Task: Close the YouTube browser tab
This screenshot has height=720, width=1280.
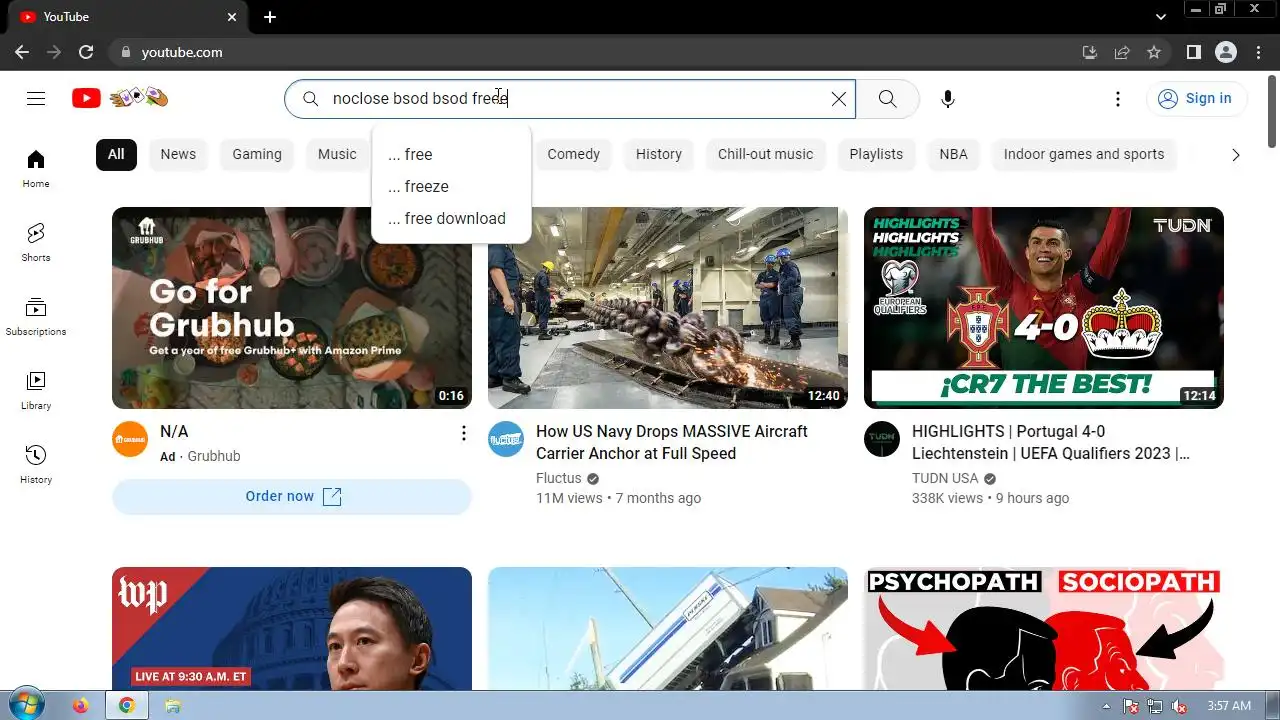Action: coord(232,17)
